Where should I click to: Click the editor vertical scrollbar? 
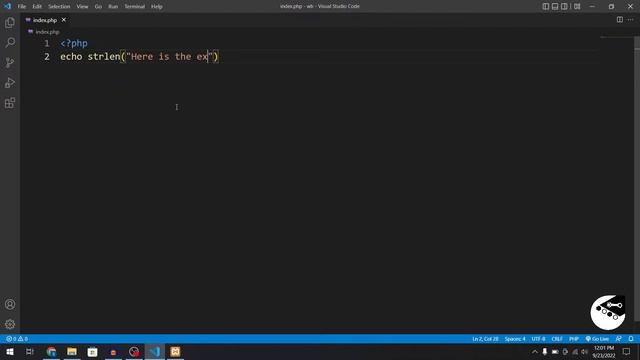click(x=637, y=180)
